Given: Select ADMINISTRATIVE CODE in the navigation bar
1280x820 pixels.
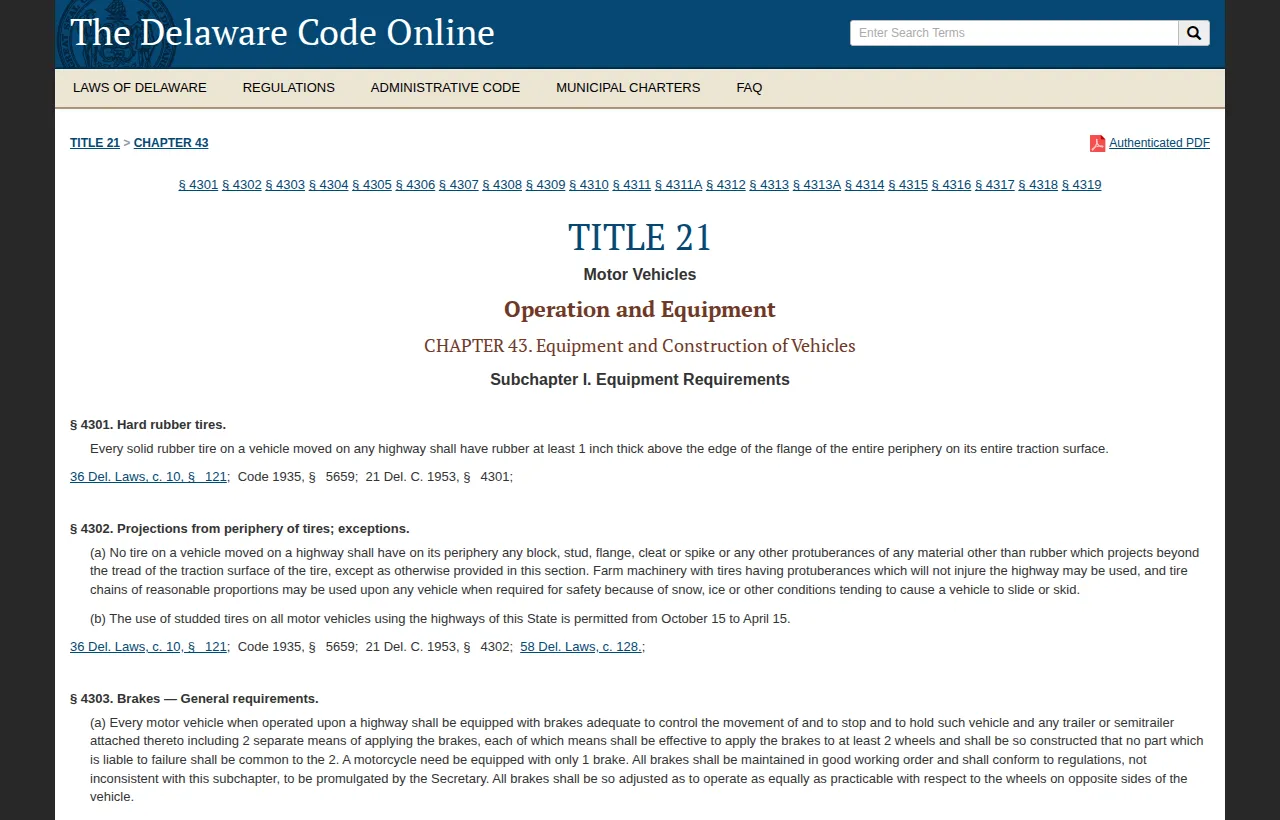Looking at the screenshot, I should click(445, 88).
